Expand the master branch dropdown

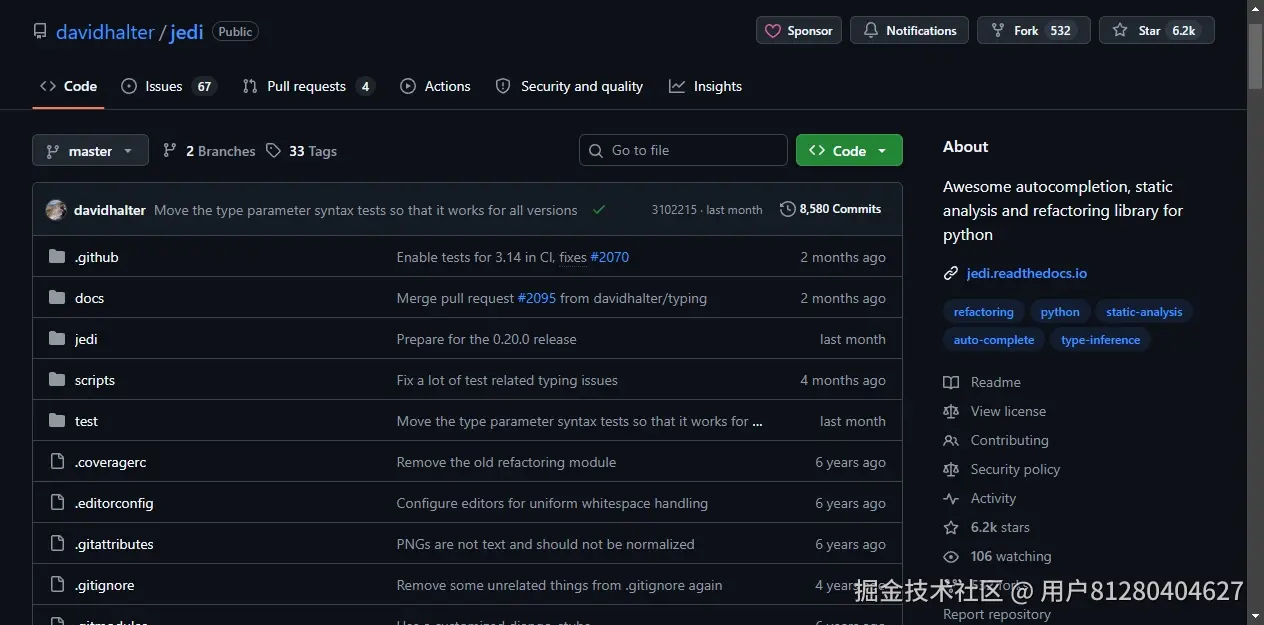click(90, 151)
